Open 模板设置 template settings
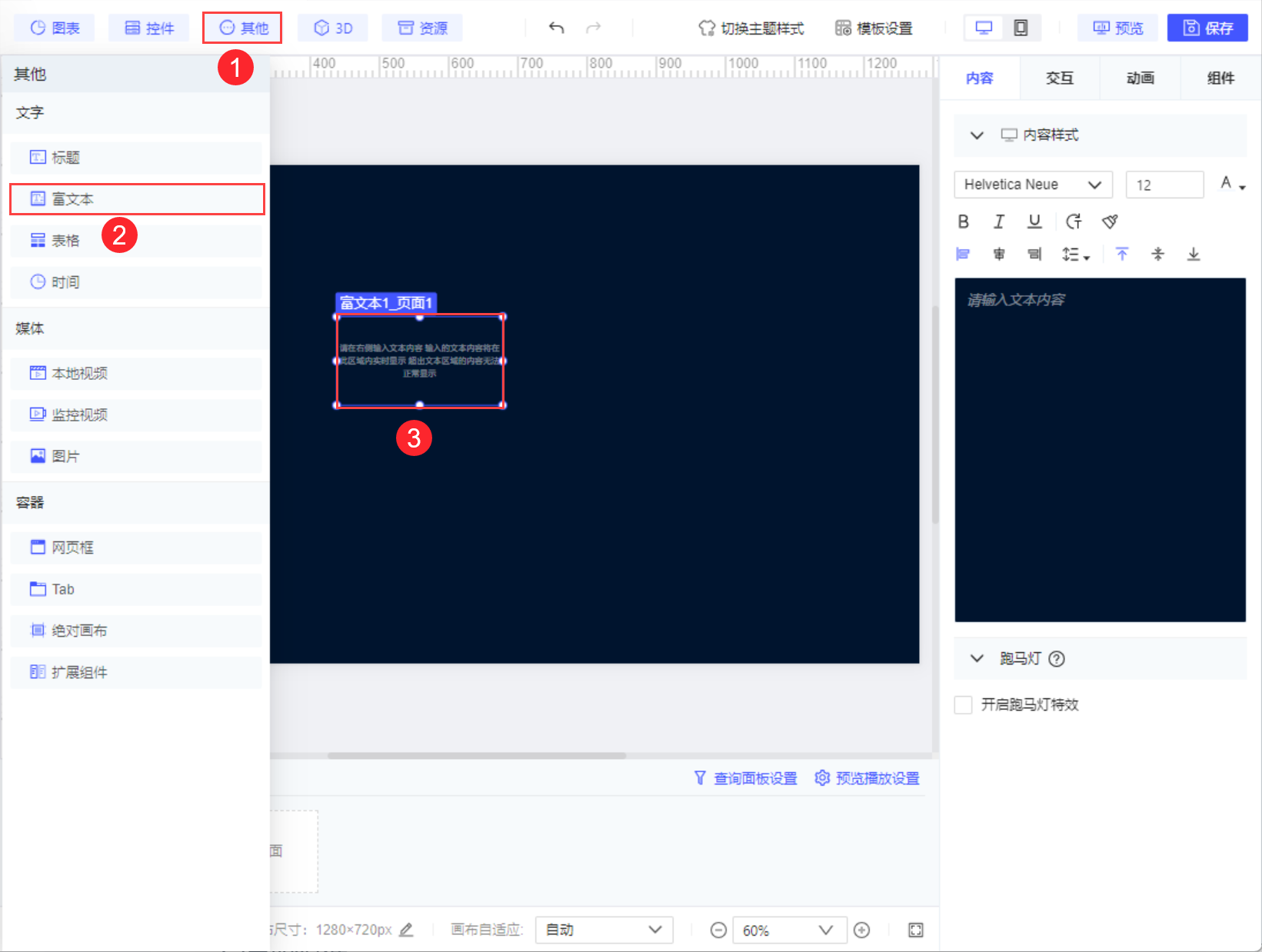This screenshot has width=1262, height=952. (874, 28)
